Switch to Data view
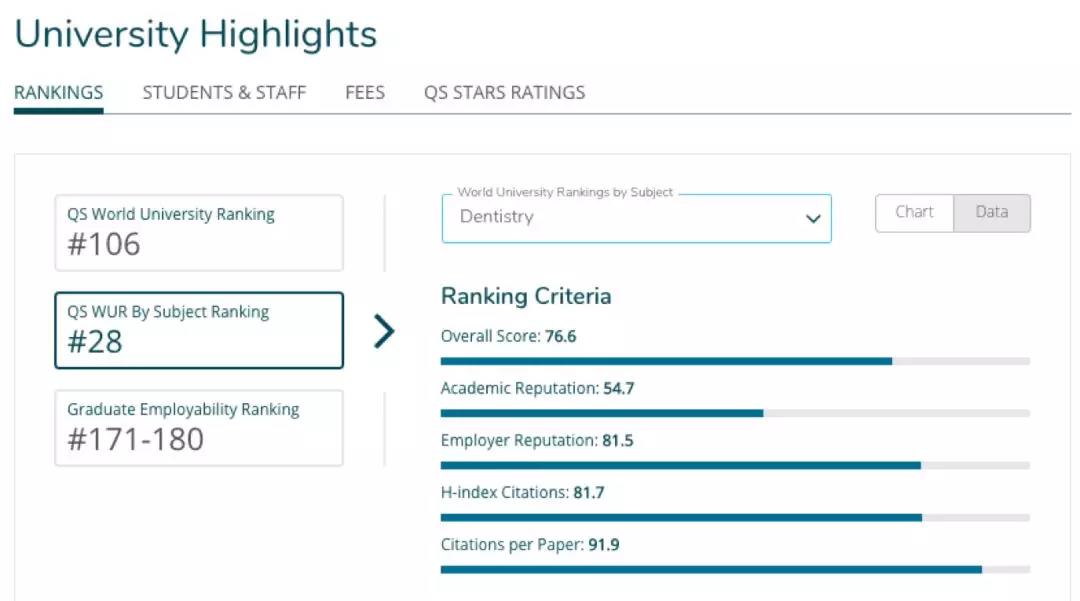This screenshot has width=1080, height=601. [x=991, y=213]
